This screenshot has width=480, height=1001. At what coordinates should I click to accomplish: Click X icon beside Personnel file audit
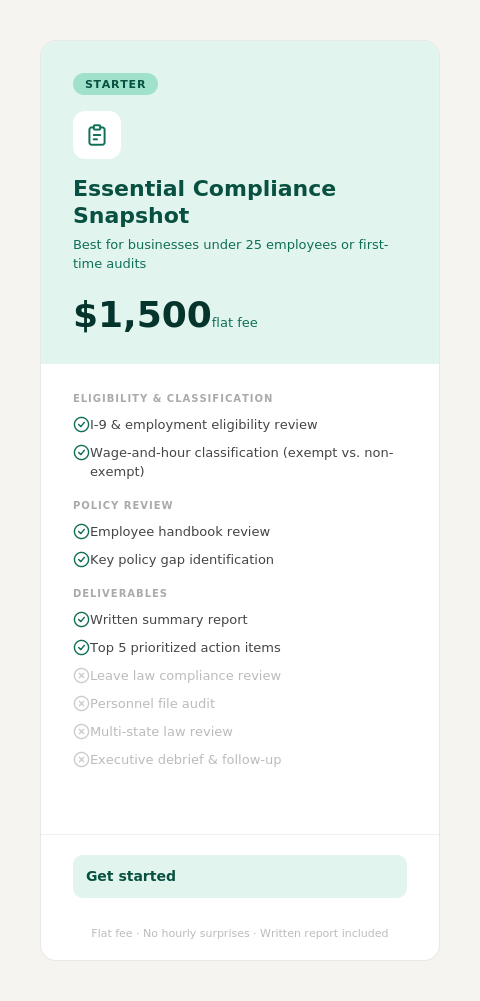[81, 704]
